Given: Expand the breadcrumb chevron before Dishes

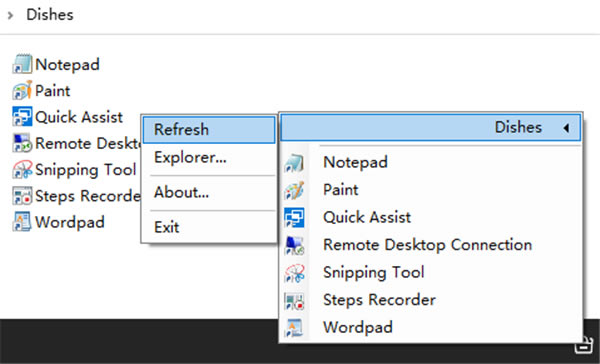Looking at the screenshot, I should point(10,15).
